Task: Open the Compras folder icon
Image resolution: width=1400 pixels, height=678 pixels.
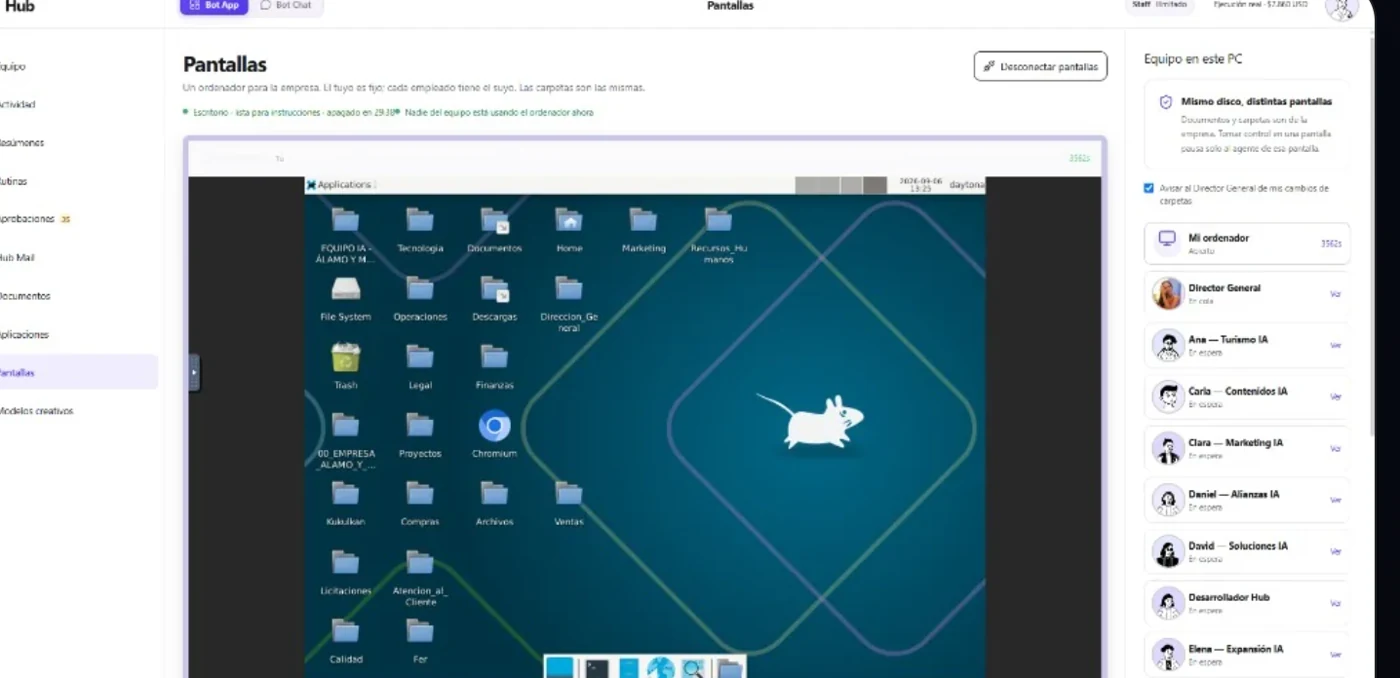Action: pos(420,495)
